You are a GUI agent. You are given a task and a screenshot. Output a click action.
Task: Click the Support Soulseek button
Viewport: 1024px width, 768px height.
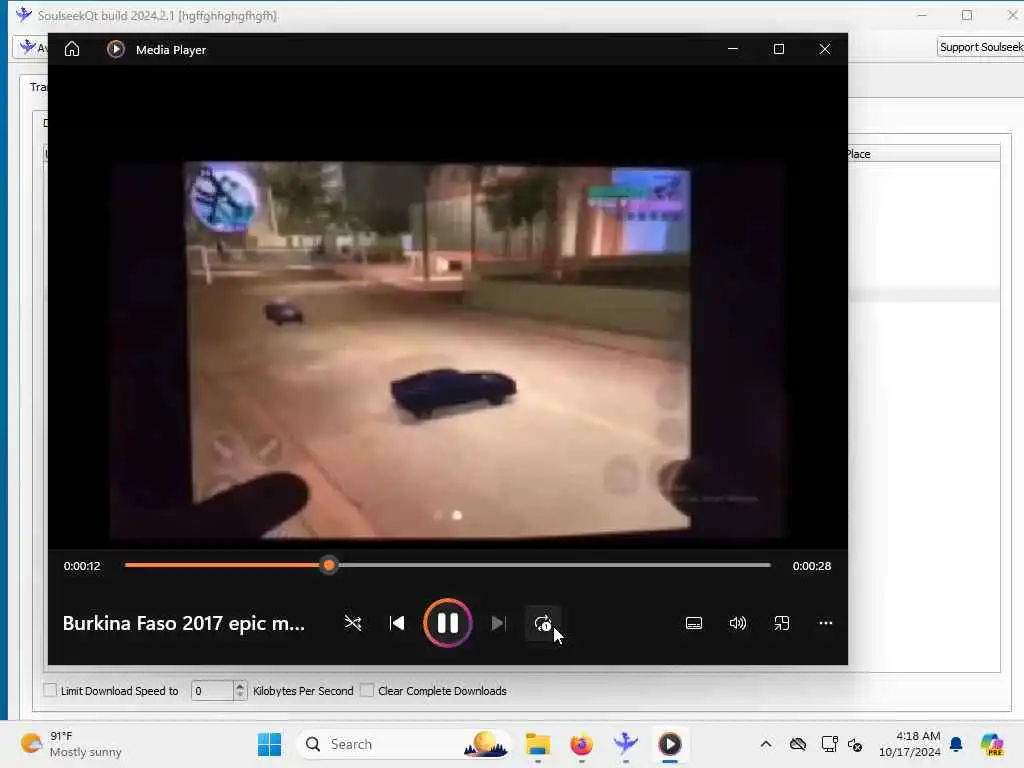point(980,47)
